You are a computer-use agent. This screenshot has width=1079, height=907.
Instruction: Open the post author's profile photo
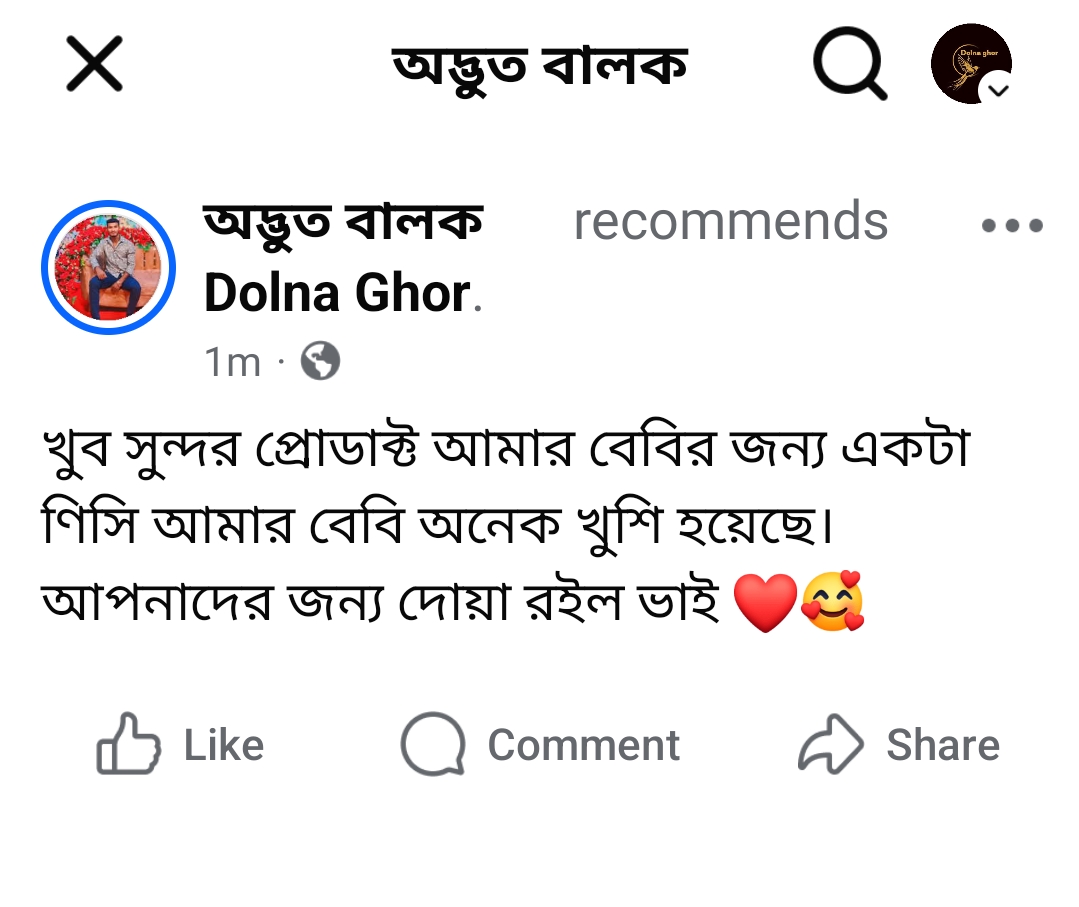(x=107, y=267)
